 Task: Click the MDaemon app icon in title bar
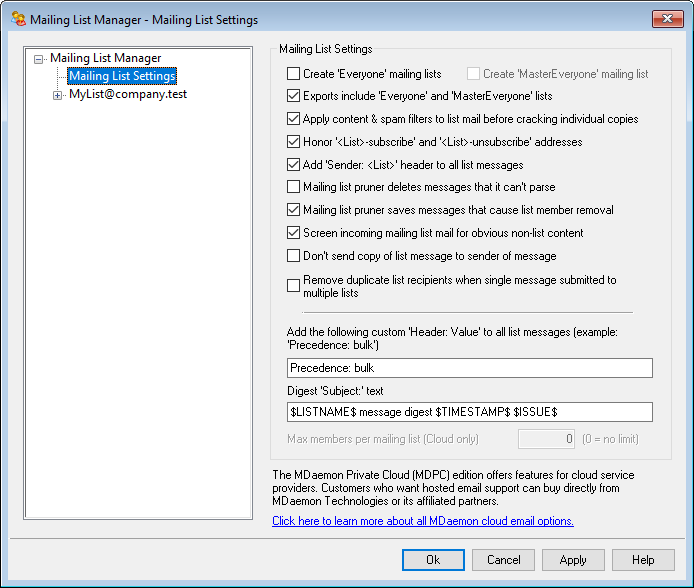click(x=19, y=19)
